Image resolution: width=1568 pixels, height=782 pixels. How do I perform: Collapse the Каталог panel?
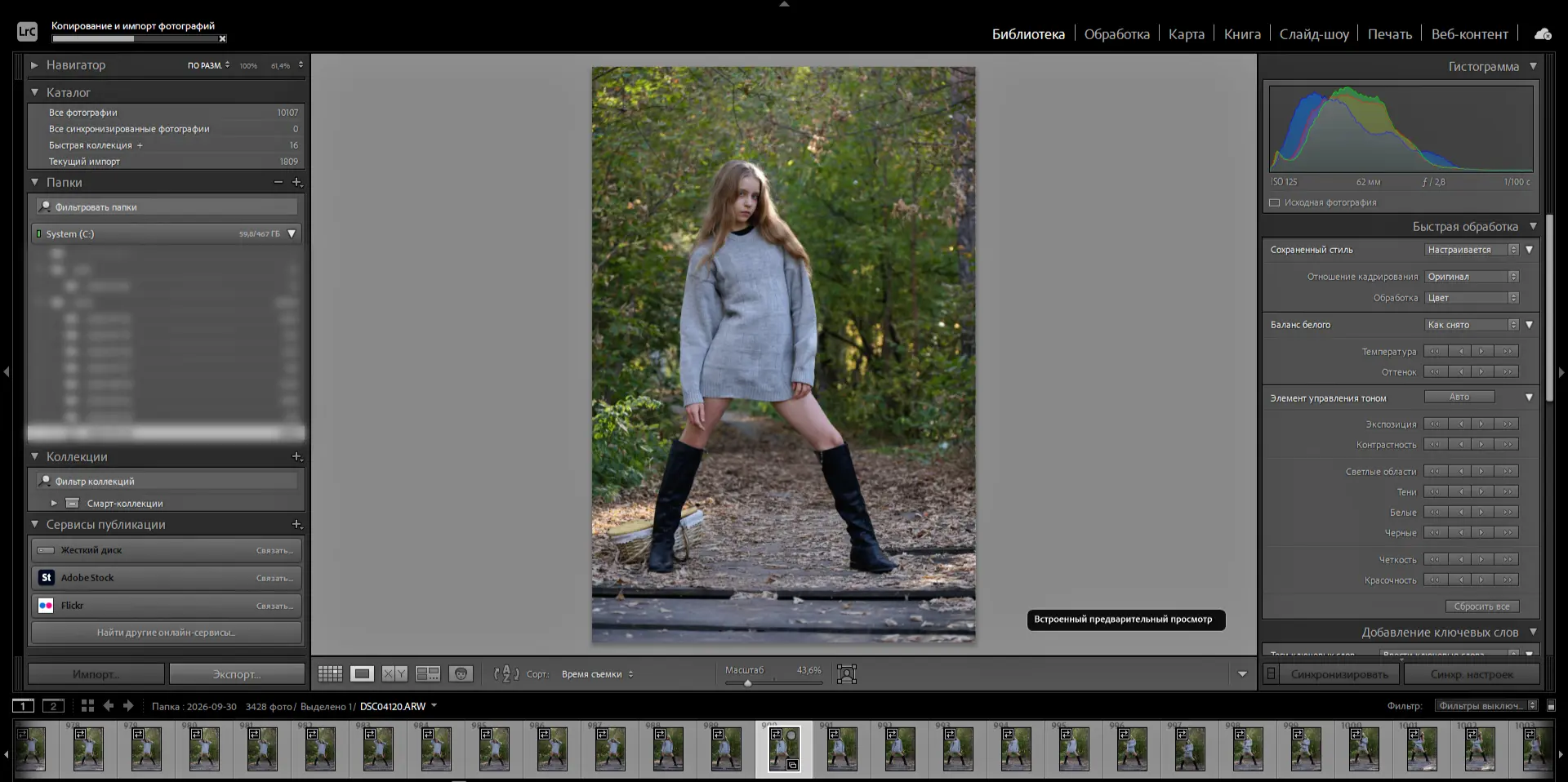coord(34,92)
